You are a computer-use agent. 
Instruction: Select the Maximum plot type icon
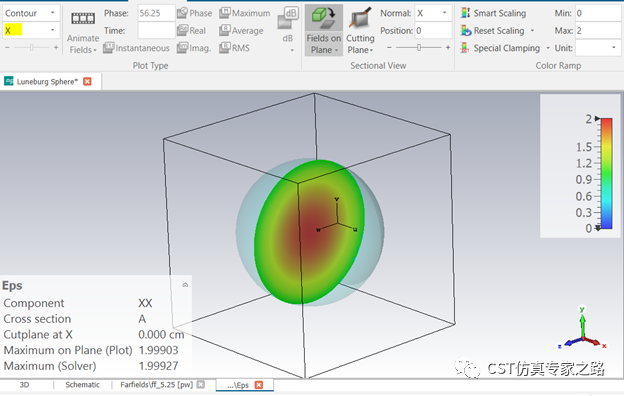[x=224, y=13]
